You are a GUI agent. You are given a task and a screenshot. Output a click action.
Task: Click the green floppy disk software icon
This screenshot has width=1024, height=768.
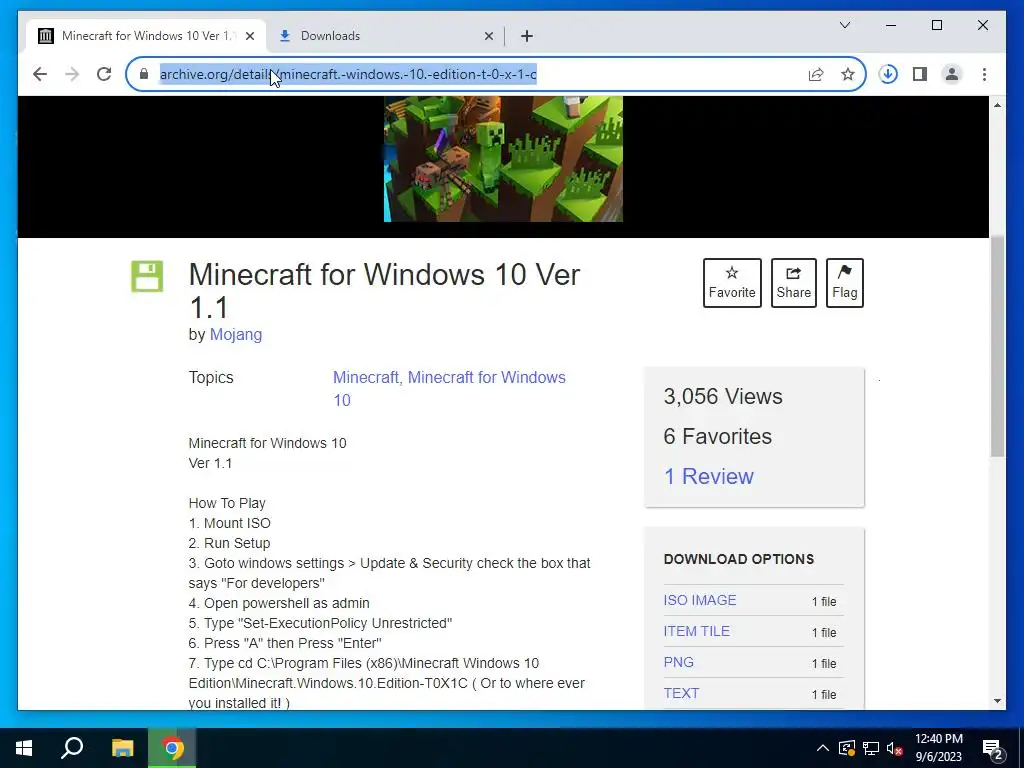[147, 276]
